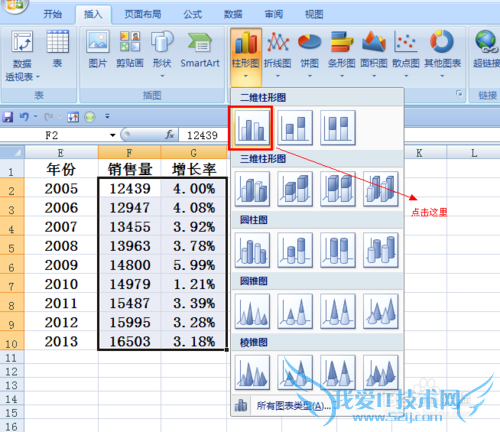Screen dimensions: 500x432
Task: Select the stacked pyramid chart
Action: tap(295, 372)
